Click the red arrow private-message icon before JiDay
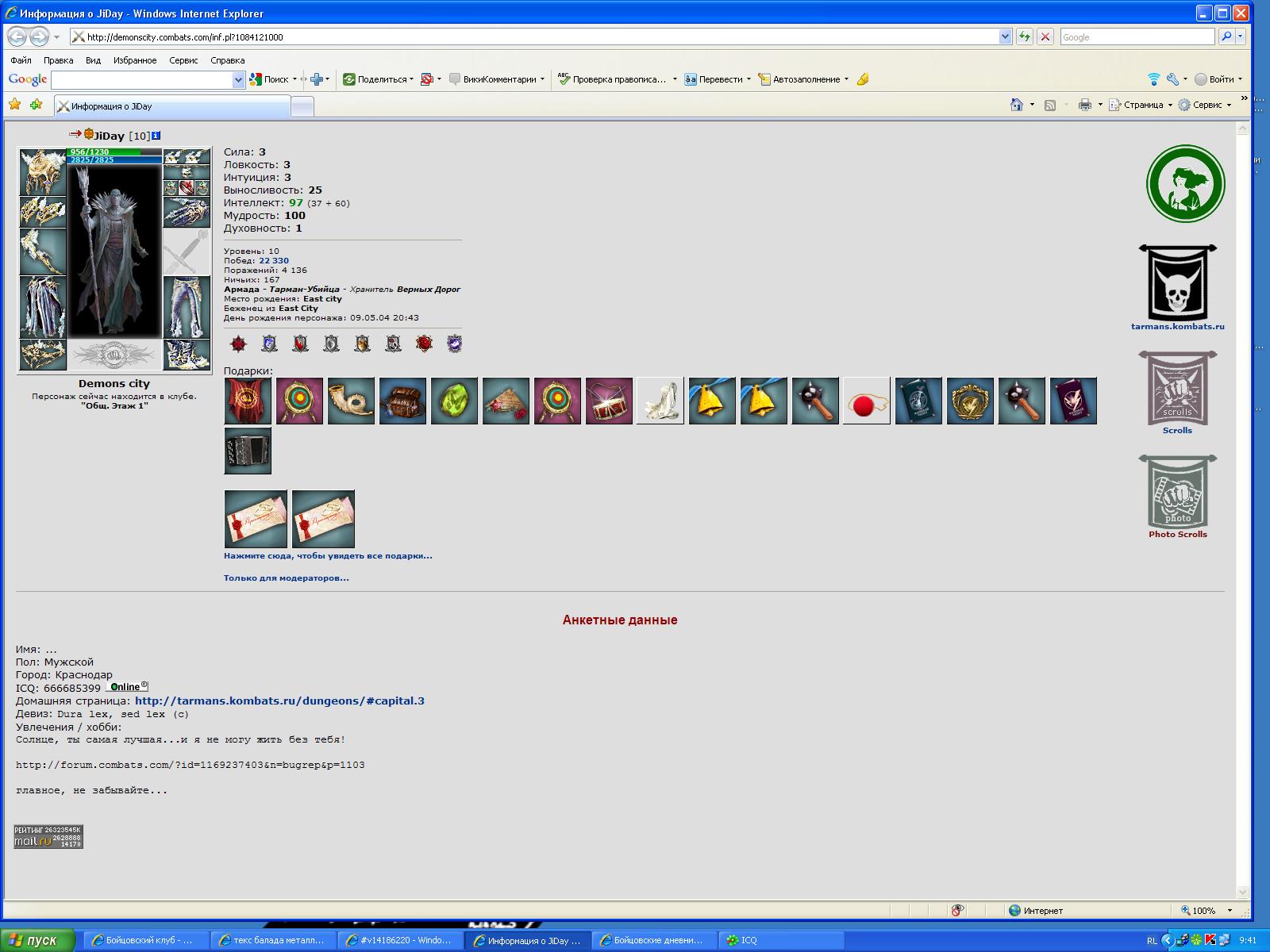 coord(75,133)
